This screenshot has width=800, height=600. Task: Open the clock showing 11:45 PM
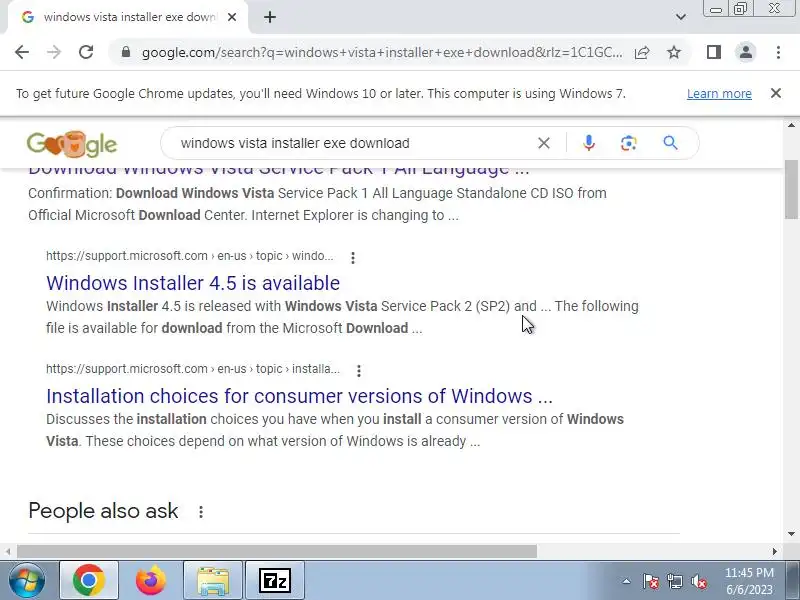click(x=749, y=581)
